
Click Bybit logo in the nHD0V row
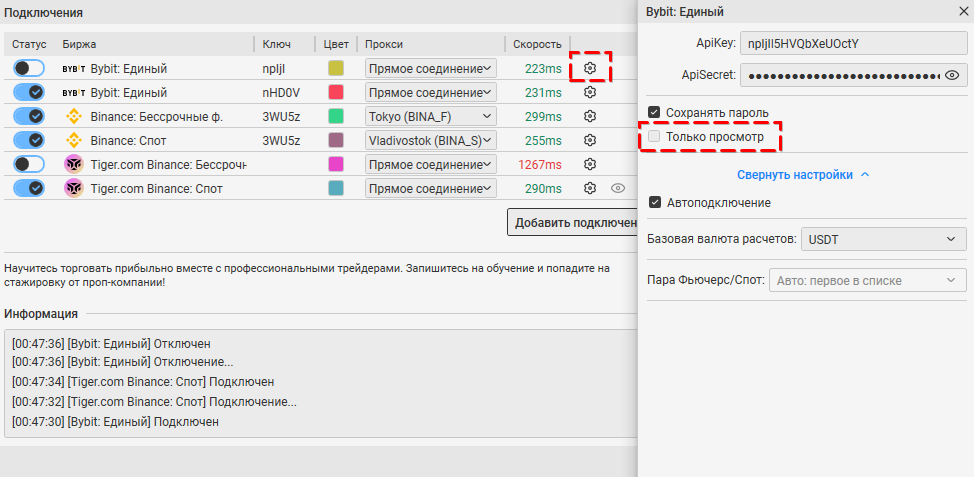click(x=74, y=93)
